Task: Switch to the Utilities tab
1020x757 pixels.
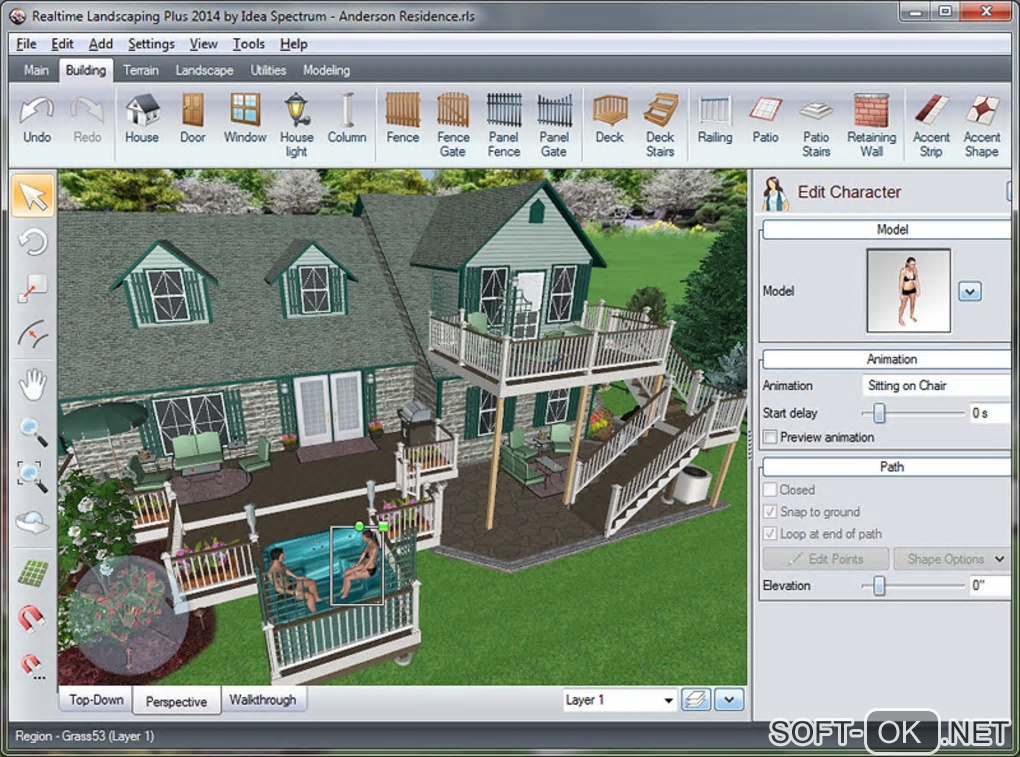Action: coord(268,70)
